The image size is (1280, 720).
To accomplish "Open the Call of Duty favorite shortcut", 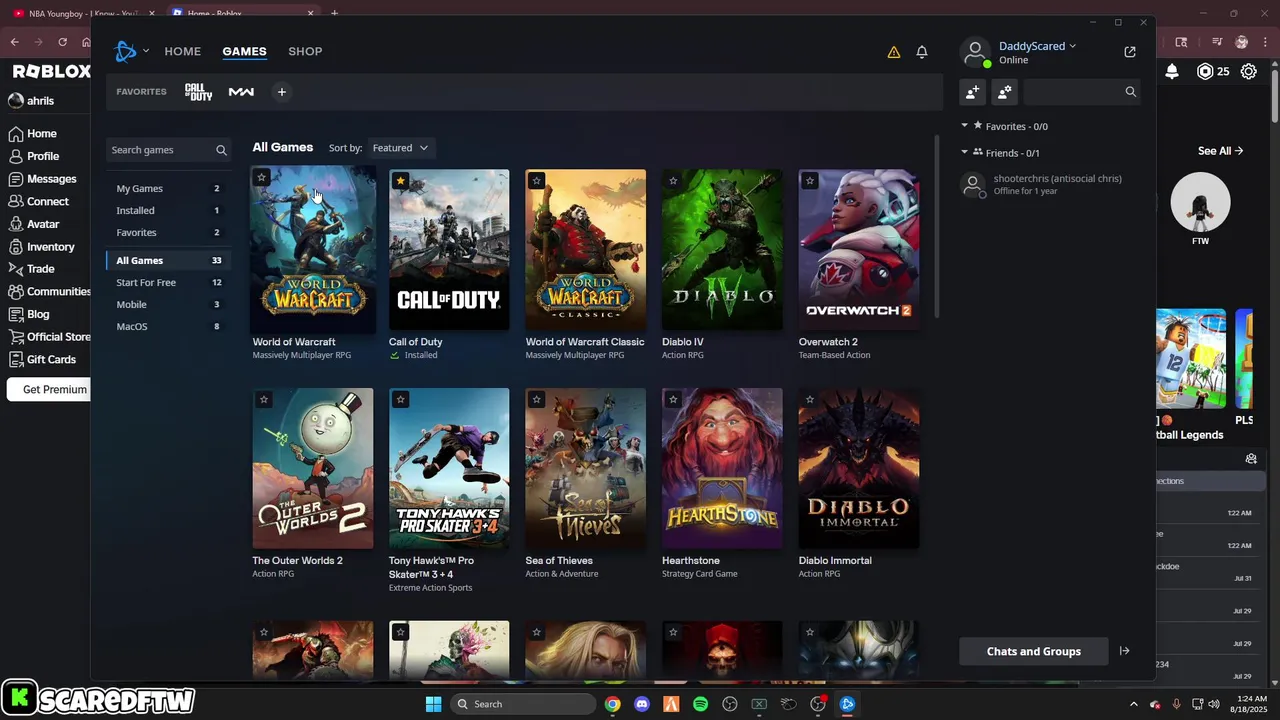I will point(198,92).
